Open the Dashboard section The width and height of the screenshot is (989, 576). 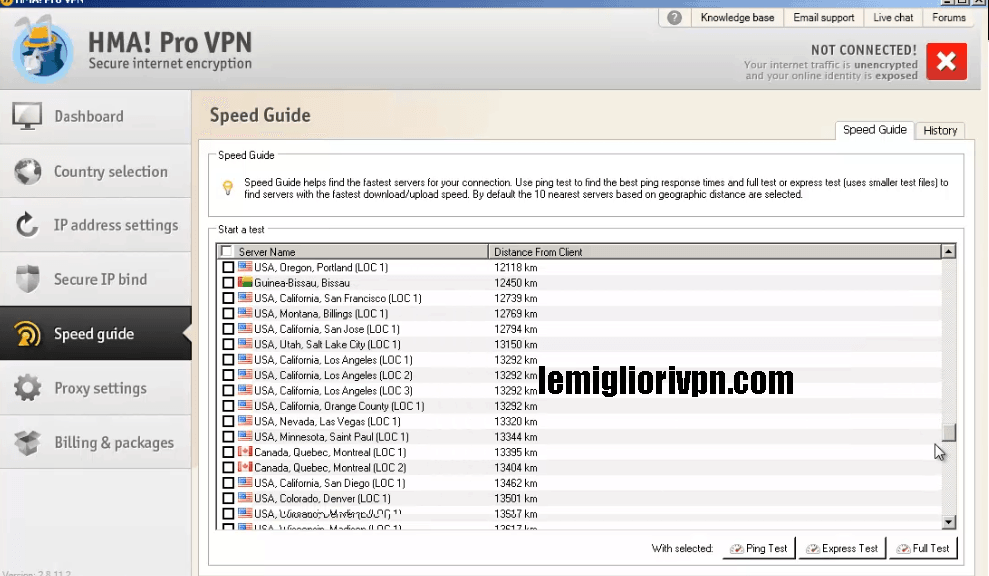(x=95, y=117)
